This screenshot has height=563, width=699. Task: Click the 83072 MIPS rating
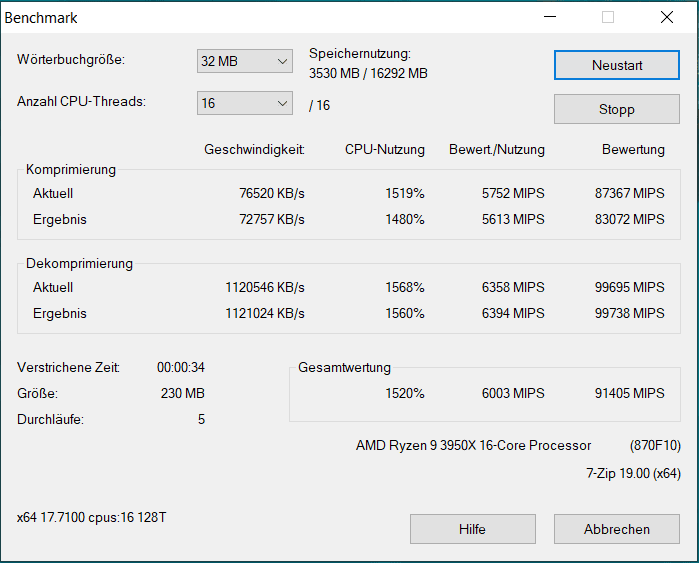point(629,219)
